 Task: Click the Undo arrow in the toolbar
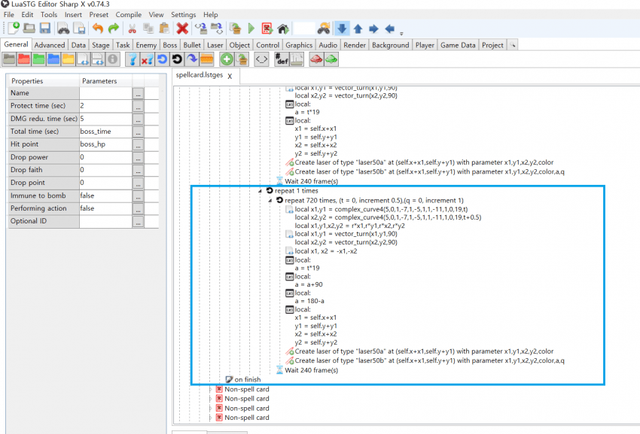coord(99,30)
